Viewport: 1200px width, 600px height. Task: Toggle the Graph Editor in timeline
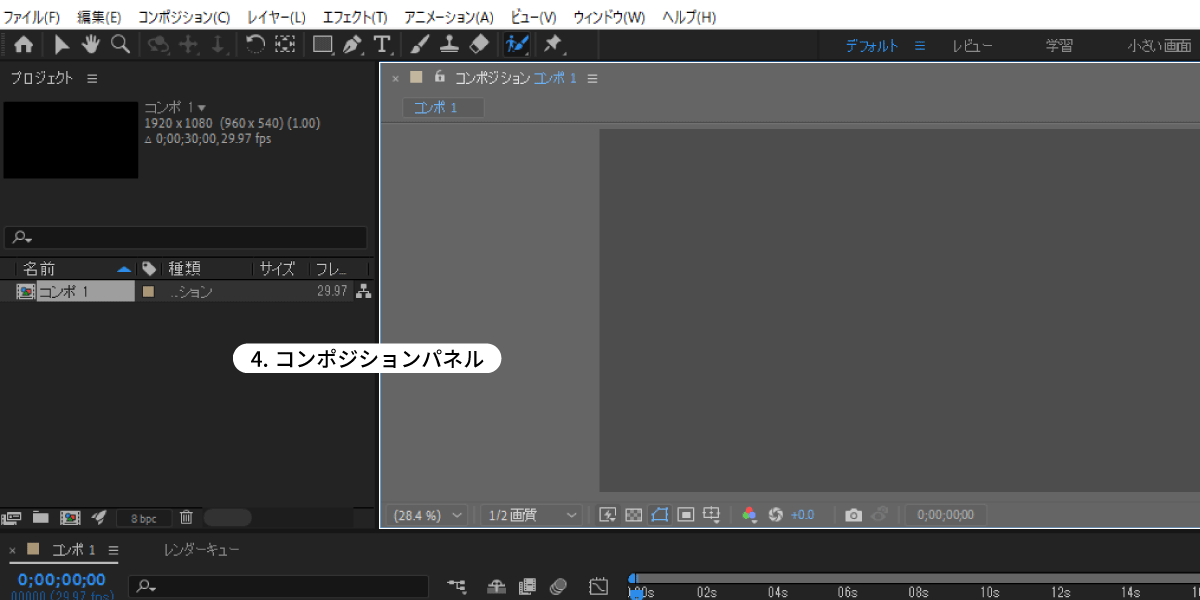(x=598, y=586)
